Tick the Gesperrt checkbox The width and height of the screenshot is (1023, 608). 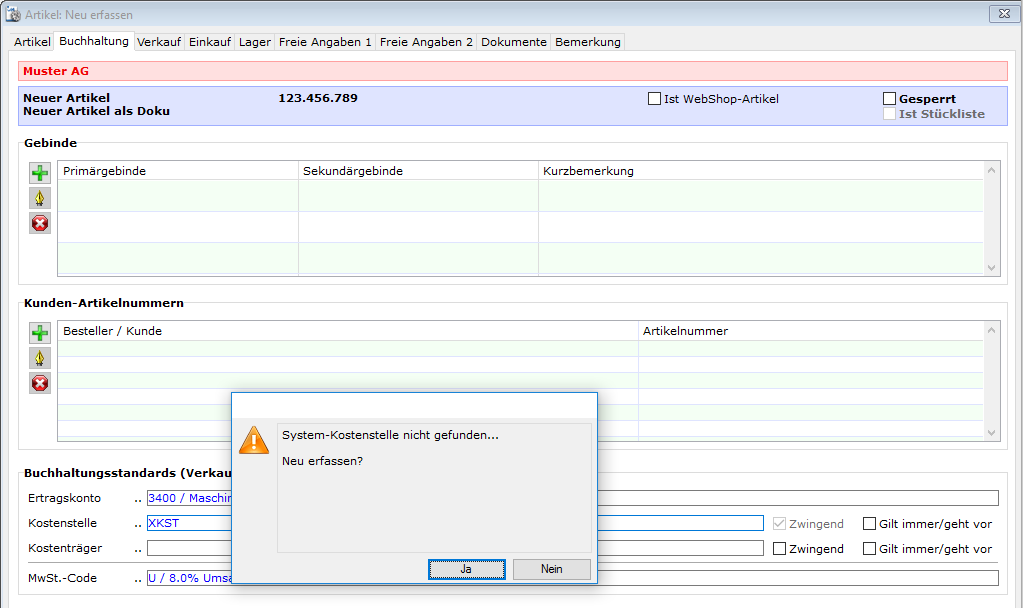click(x=889, y=99)
